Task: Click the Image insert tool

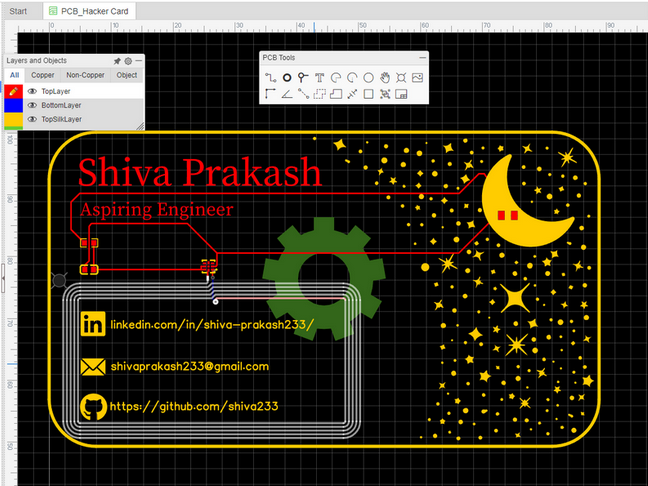Action: point(417,77)
